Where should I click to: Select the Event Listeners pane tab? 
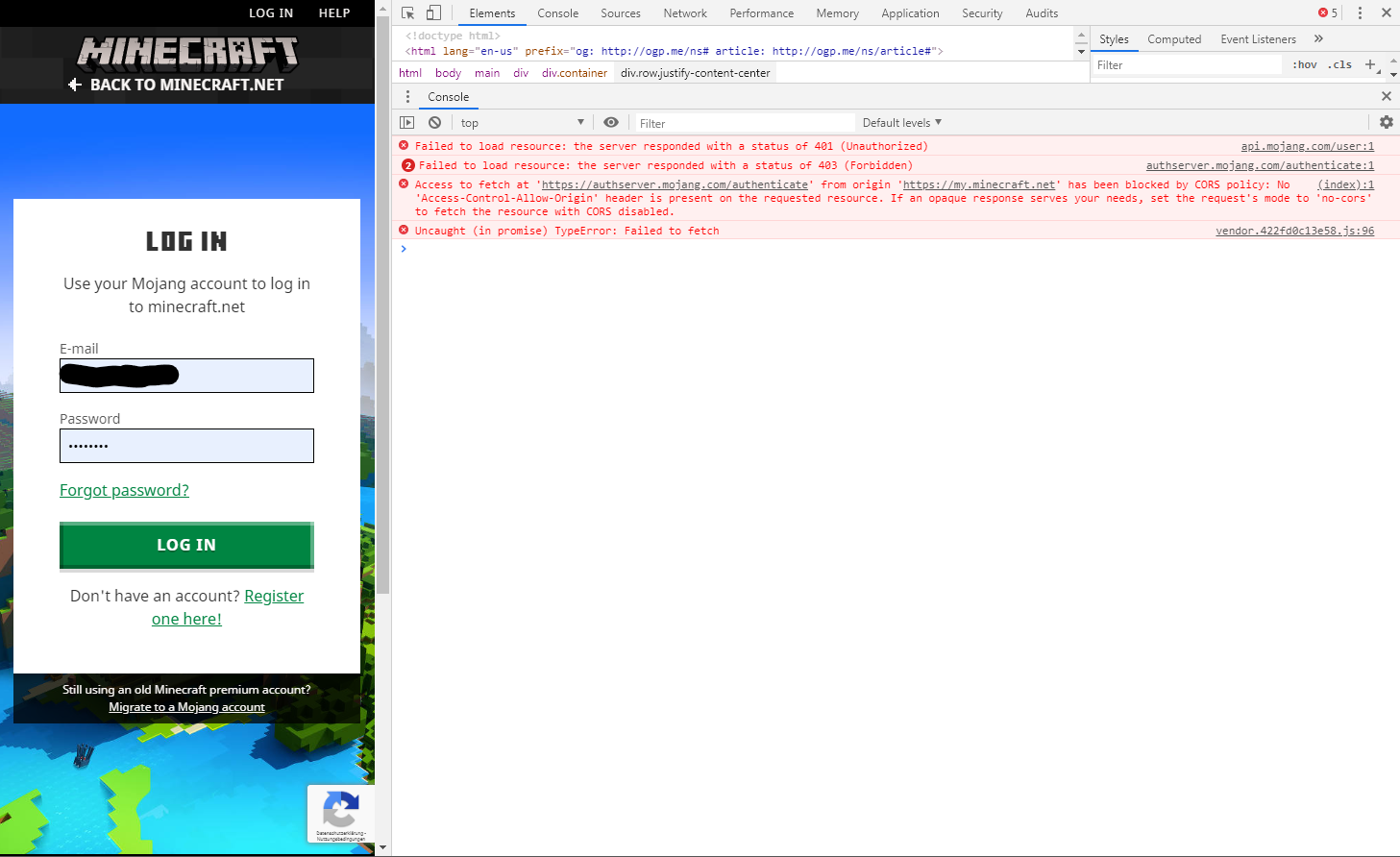click(1259, 39)
